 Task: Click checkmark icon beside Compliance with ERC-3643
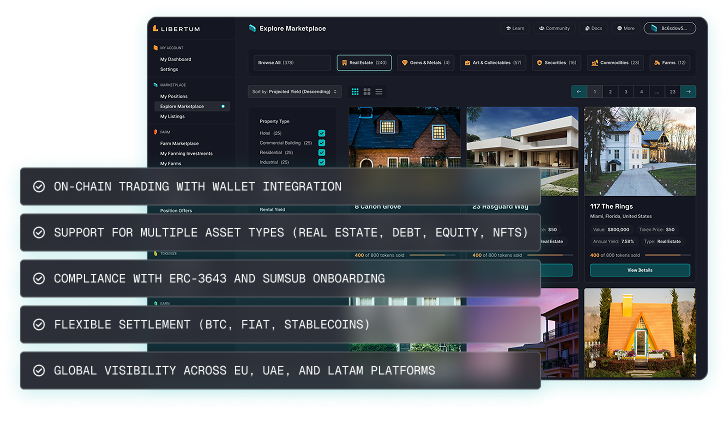pyautogui.click(x=39, y=278)
